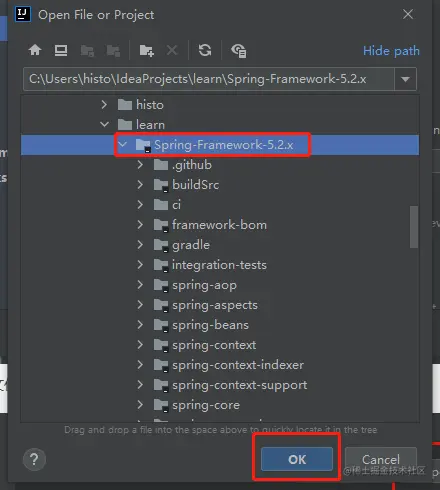This screenshot has width=440, height=490.
Task: Go to Home directory icon
Action: tap(35, 50)
